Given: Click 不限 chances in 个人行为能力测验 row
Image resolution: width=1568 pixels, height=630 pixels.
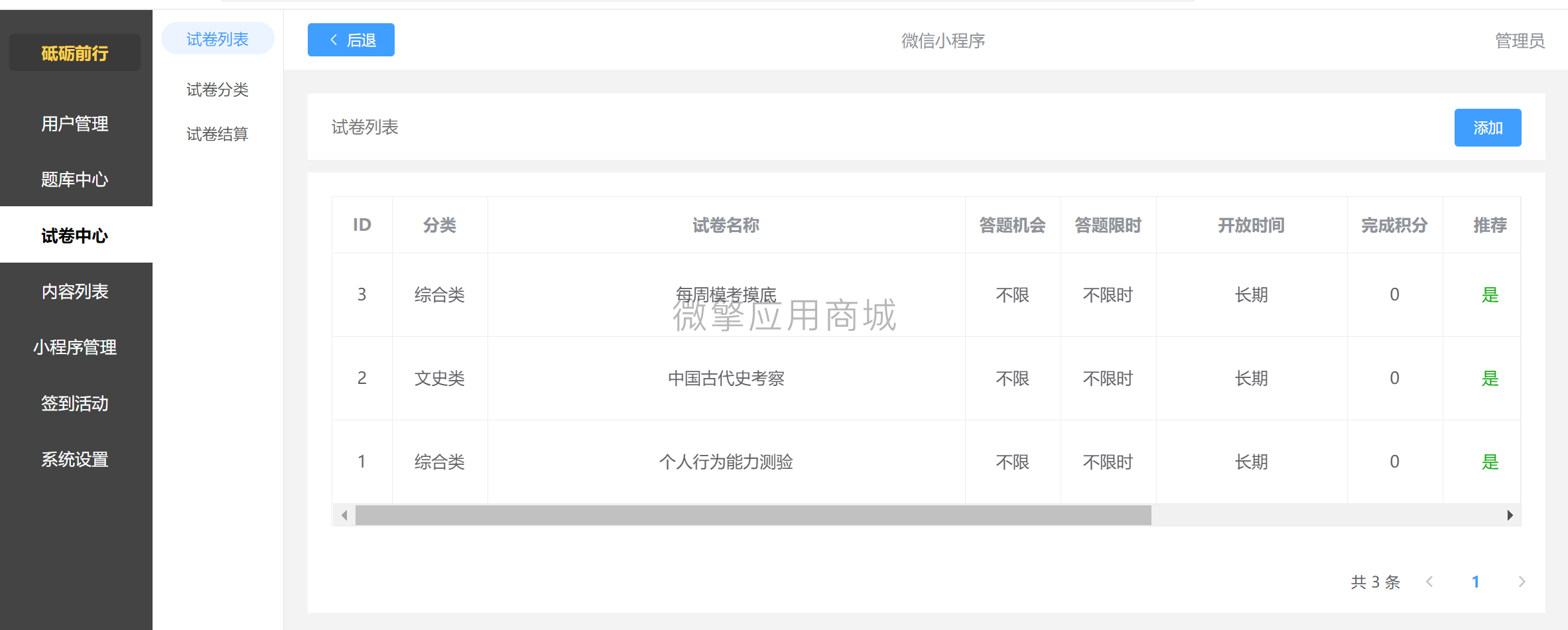Looking at the screenshot, I should (x=1013, y=462).
